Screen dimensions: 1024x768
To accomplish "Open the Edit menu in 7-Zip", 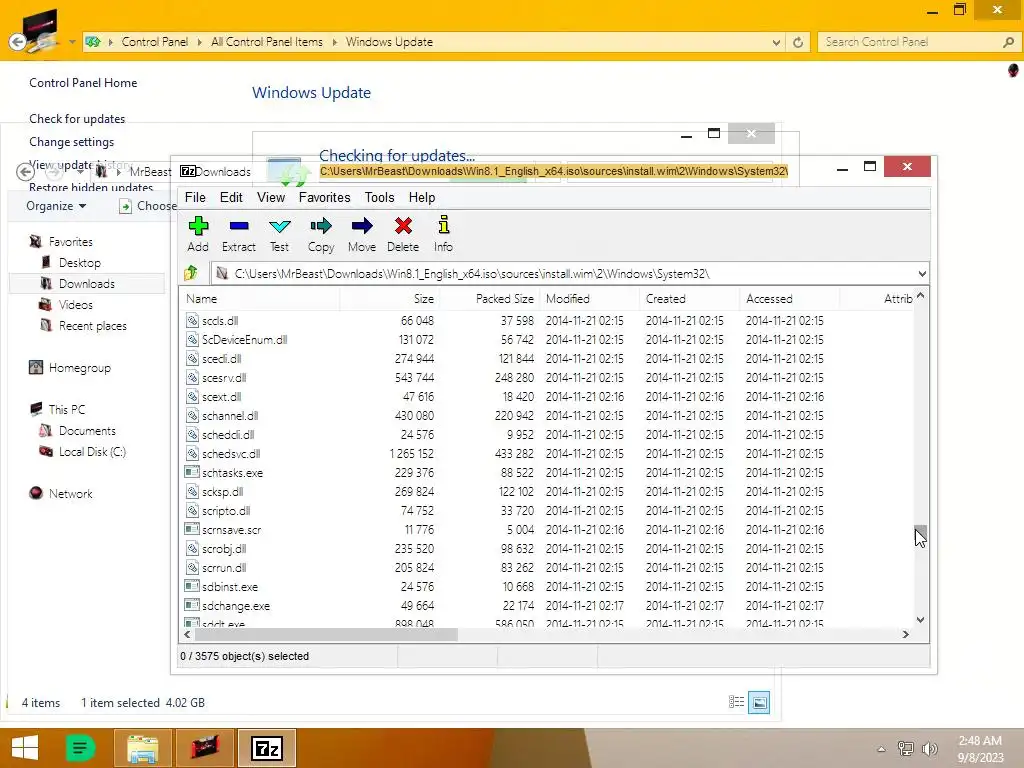I will pyautogui.click(x=231, y=197).
